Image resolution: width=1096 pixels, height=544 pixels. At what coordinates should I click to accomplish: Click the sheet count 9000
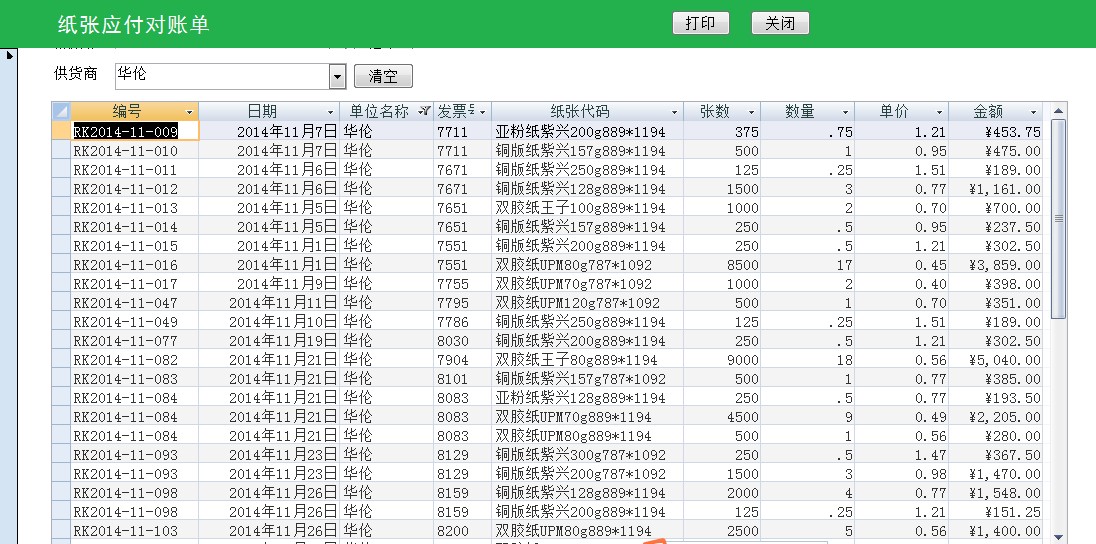(722, 360)
